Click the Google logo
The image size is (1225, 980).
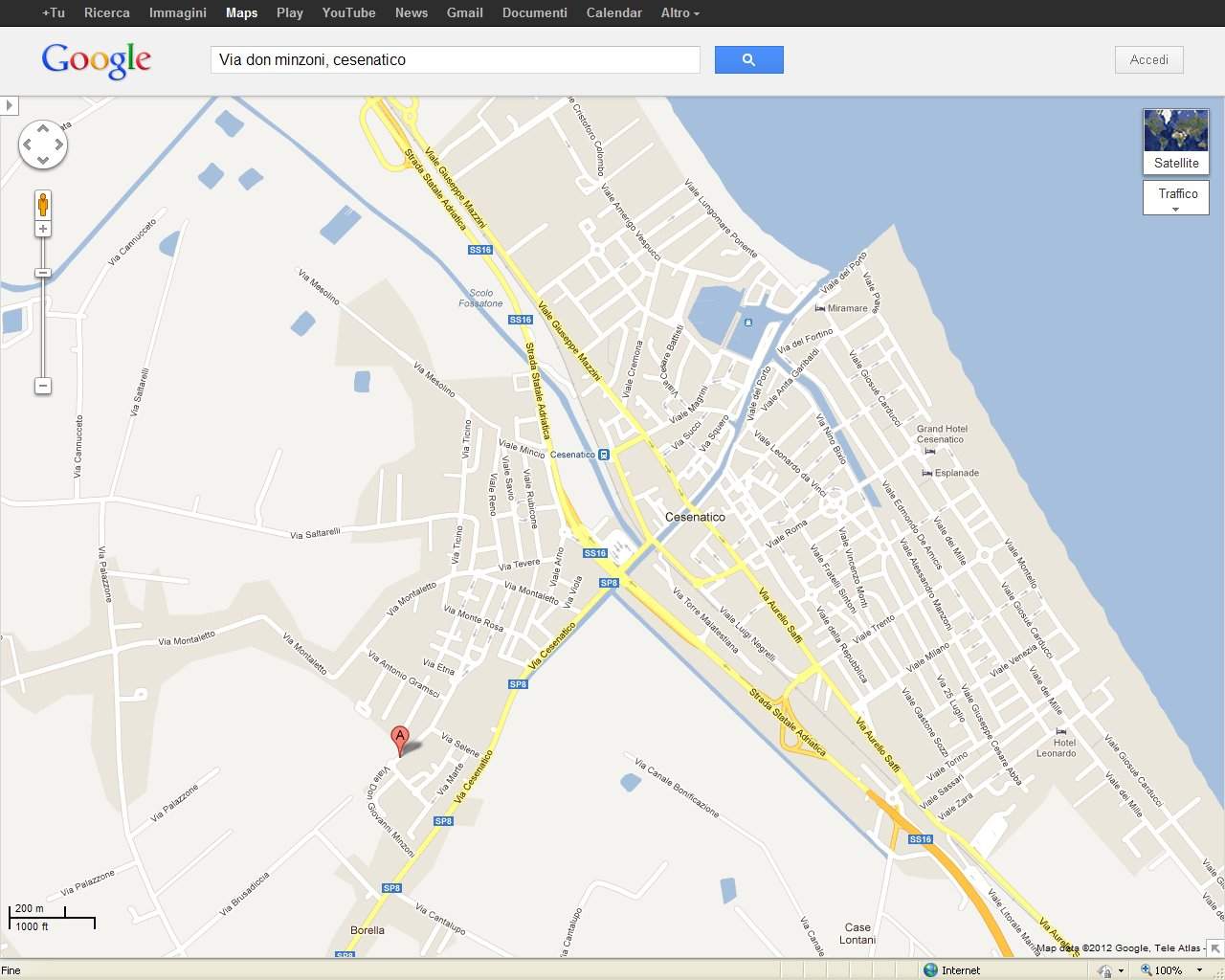tap(96, 60)
